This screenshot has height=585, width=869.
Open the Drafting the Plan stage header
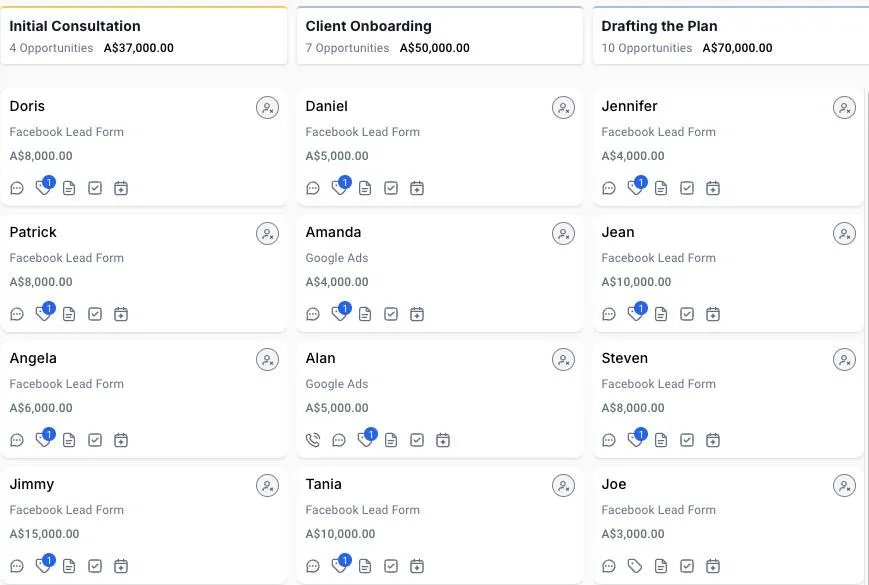click(659, 26)
